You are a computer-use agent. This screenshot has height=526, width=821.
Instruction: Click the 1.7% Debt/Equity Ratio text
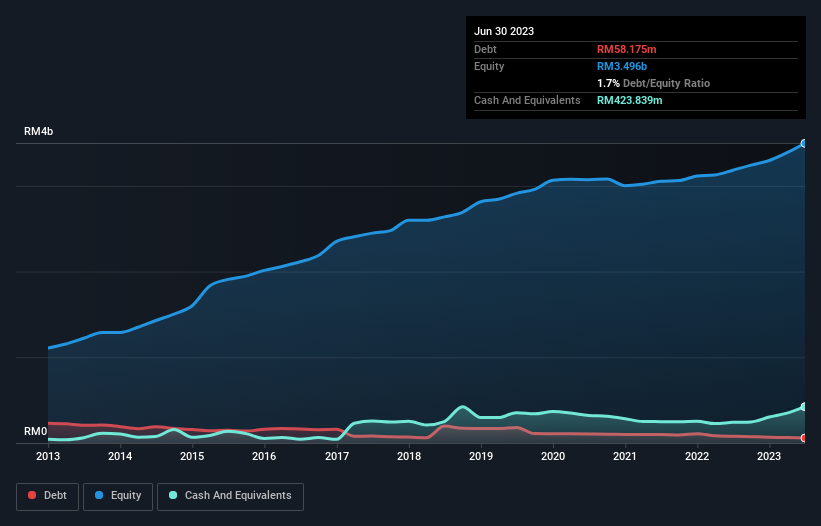pos(653,83)
